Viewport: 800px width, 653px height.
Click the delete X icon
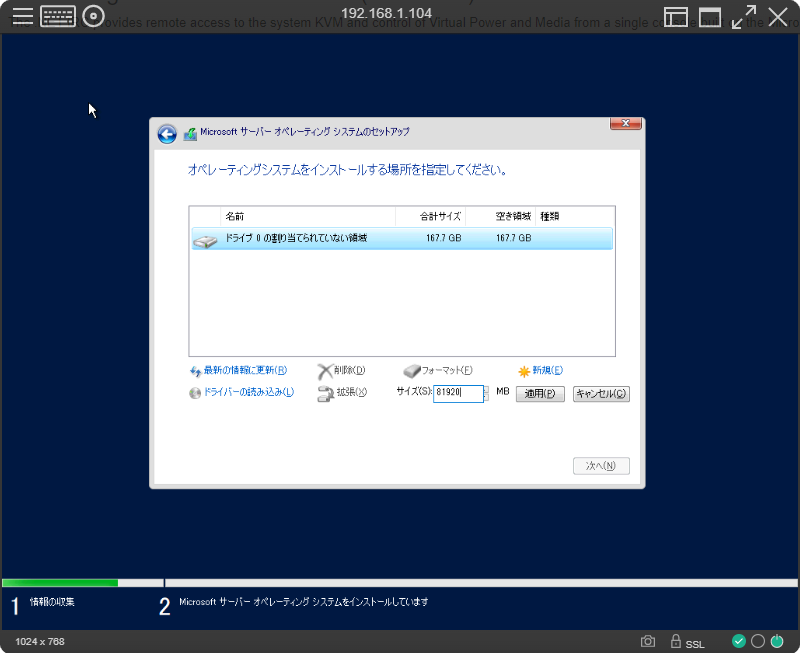[x=324, y=371]
